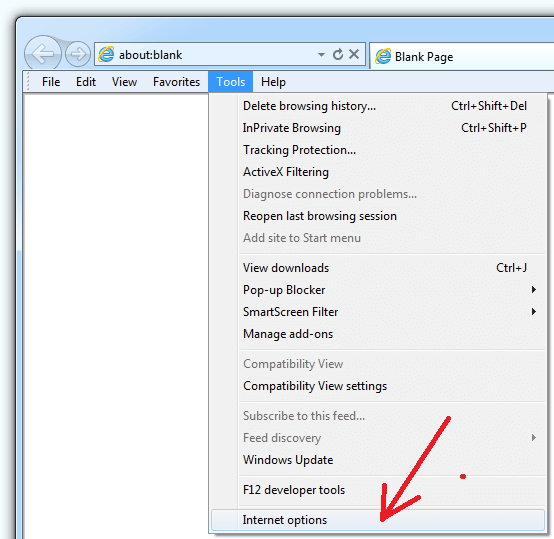Image resolution: width=554 pixels, height=539 pixels.
Task: Open the Favorites menu
Action: [x=176, y=82]
